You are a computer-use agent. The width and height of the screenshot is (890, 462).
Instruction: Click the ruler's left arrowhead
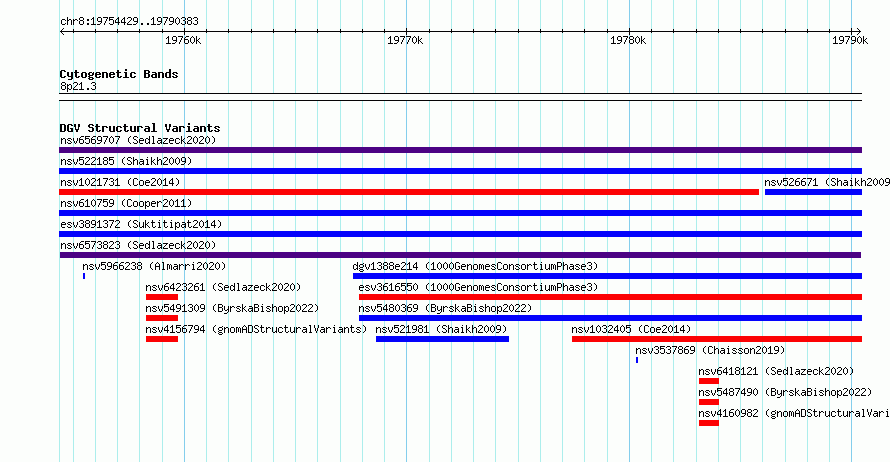click(x=62, y=32)
